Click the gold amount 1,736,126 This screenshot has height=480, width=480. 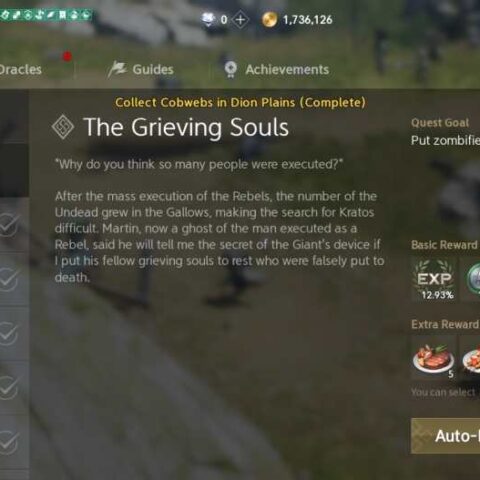307,20
